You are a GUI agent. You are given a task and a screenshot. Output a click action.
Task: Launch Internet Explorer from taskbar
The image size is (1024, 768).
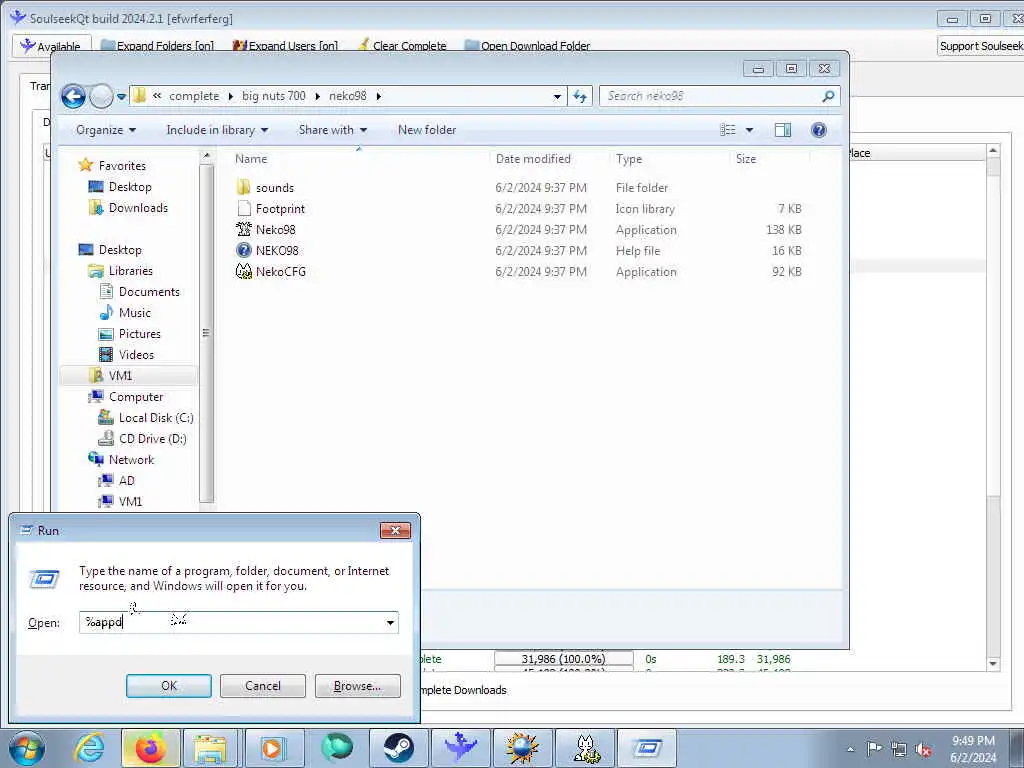89,748
